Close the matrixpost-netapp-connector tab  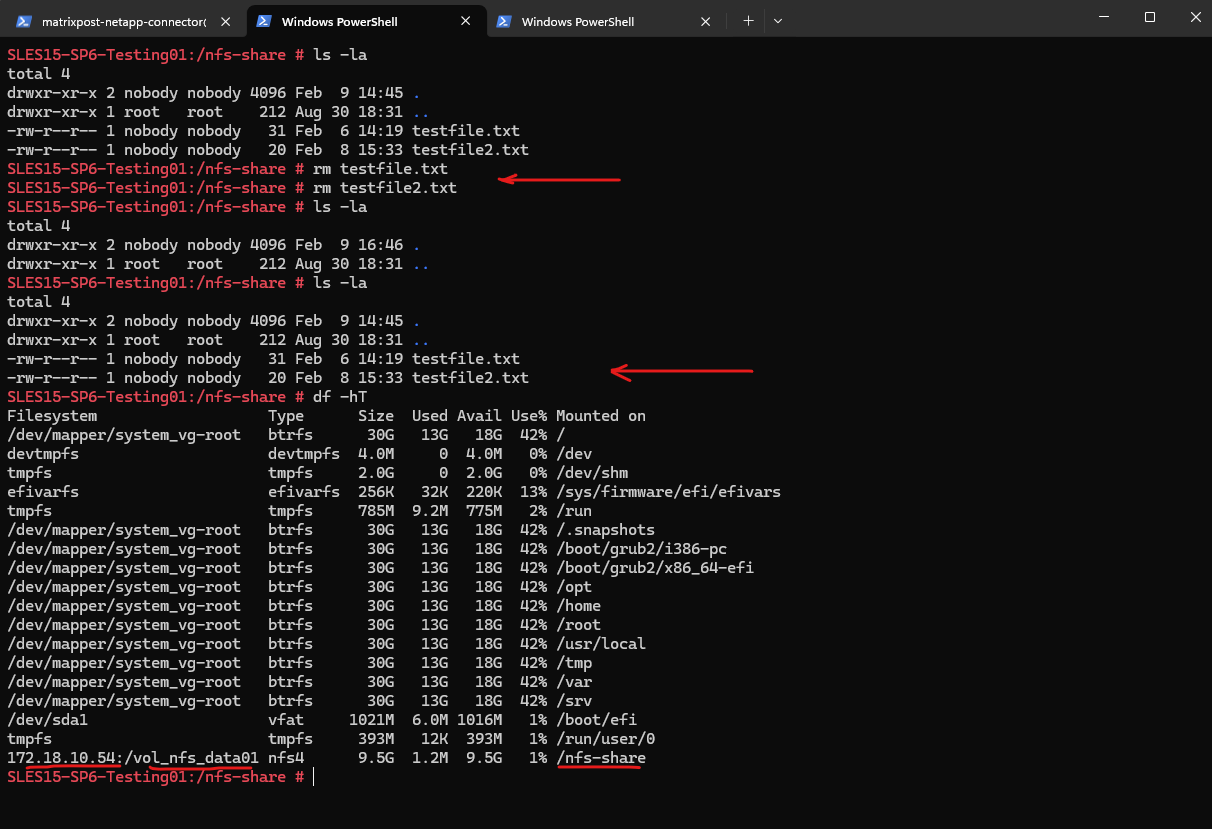point(226,21)
